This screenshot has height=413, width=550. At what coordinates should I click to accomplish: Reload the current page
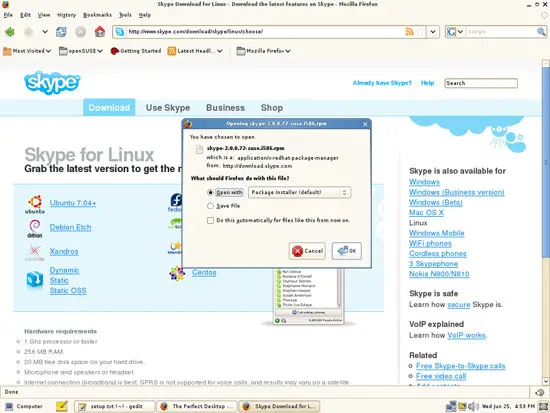point(61,32)
